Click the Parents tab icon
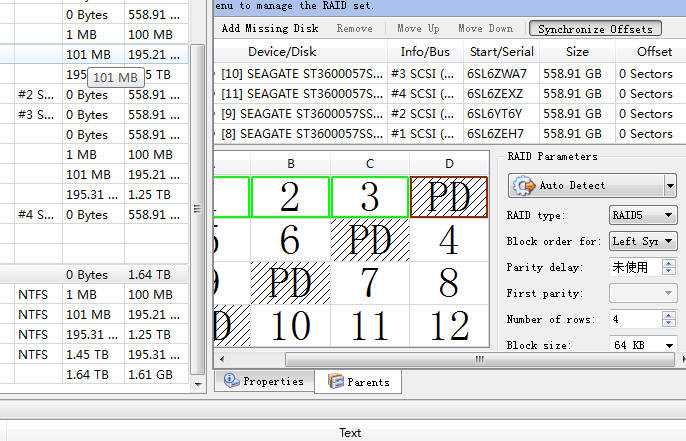Screen dimensions: 686x441 pyautogui.click(x=336, y=381)
